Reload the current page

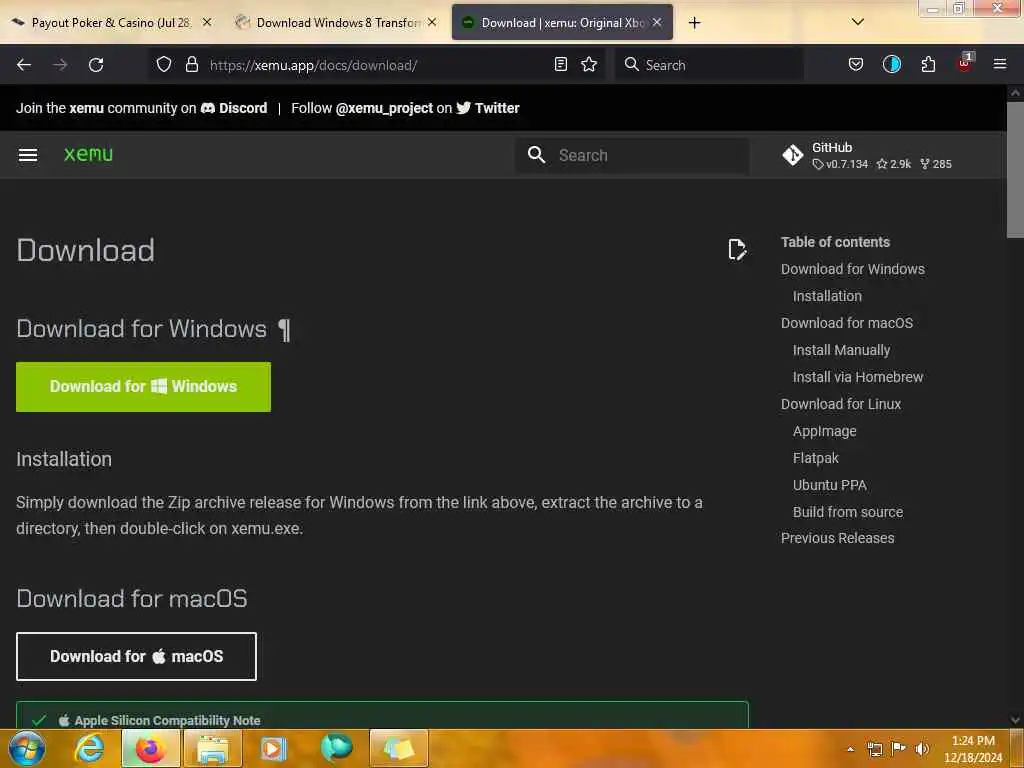pos(96,65)
